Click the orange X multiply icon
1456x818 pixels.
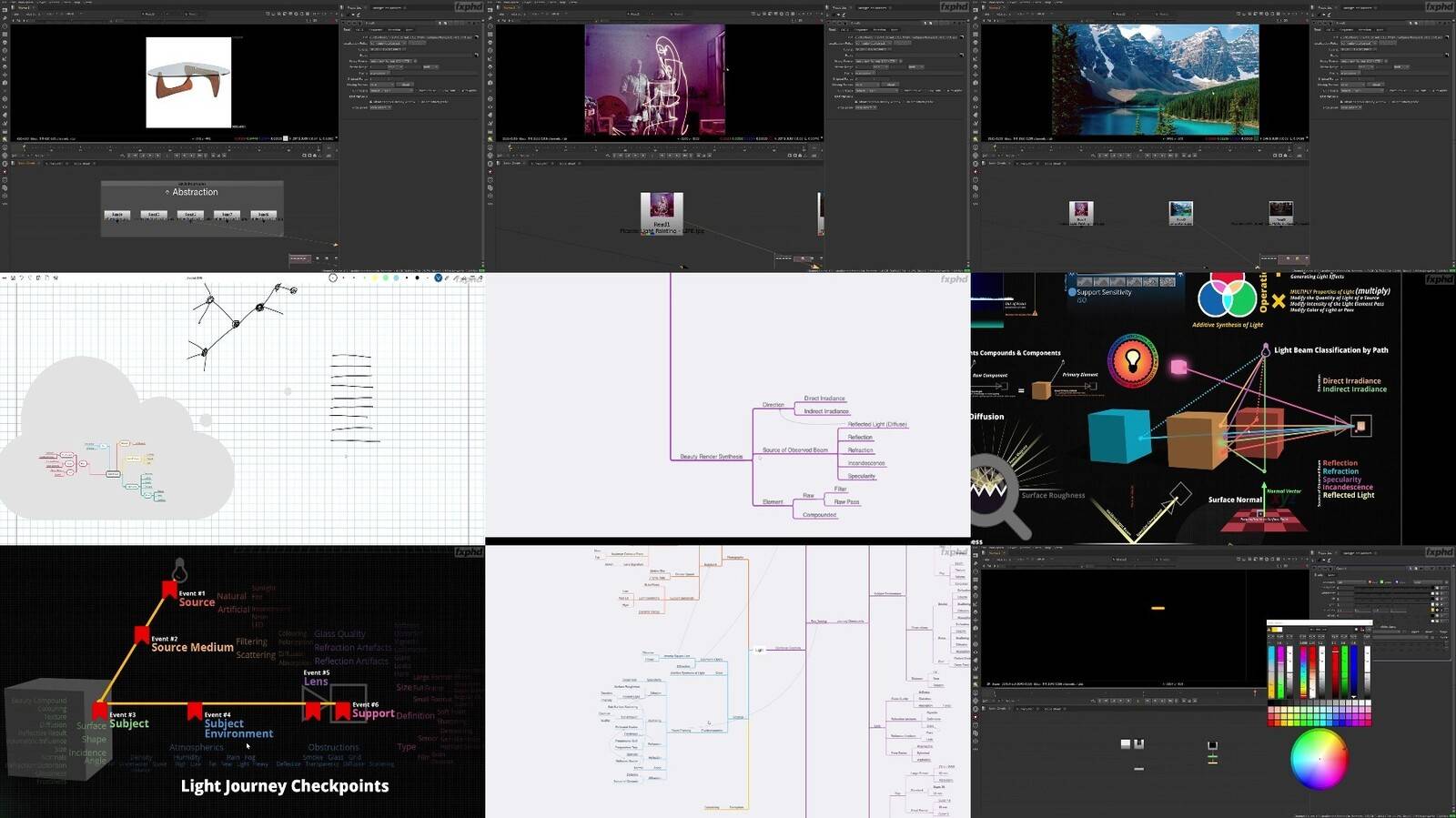(1279, 301)
